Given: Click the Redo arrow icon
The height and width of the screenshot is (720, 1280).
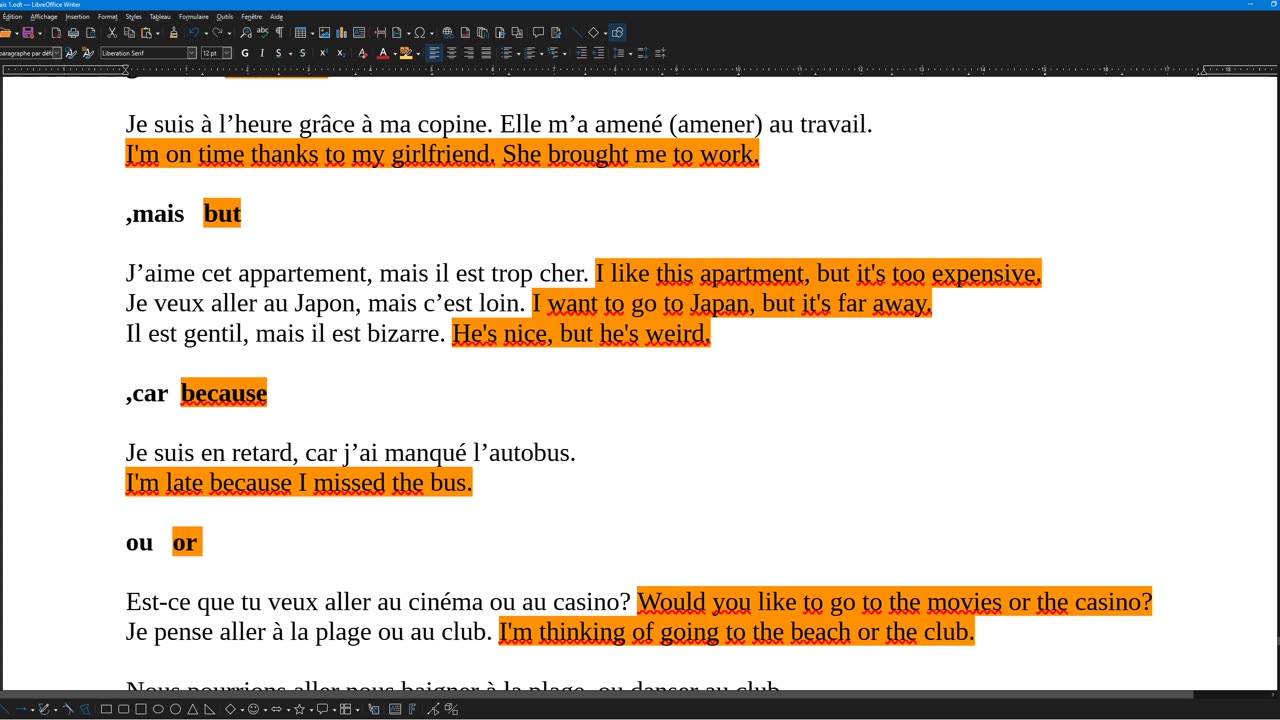Looking at the screenshot, I should [x=217, y=33].
